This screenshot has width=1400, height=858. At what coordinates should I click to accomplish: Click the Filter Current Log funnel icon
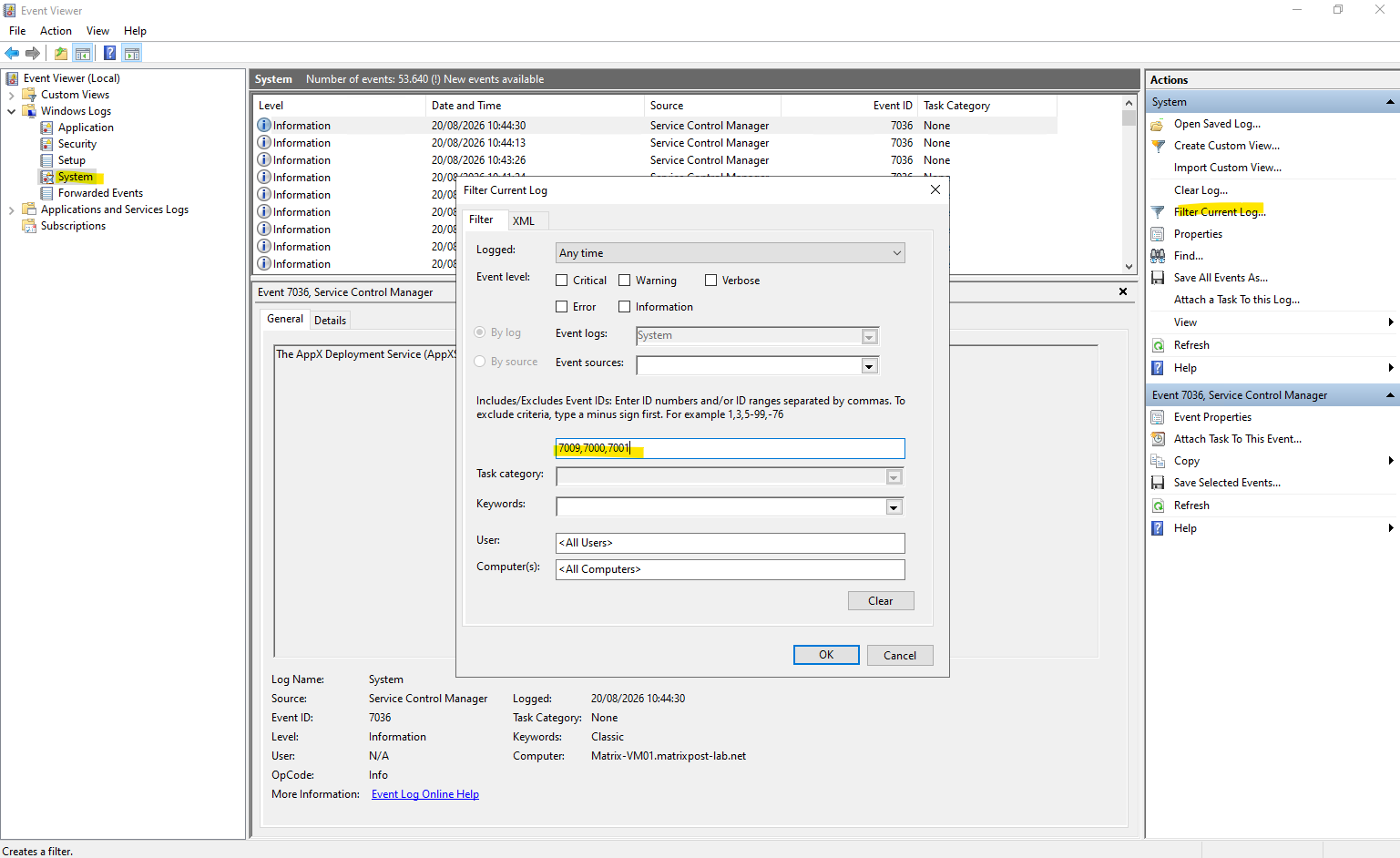coord(1158,211)
